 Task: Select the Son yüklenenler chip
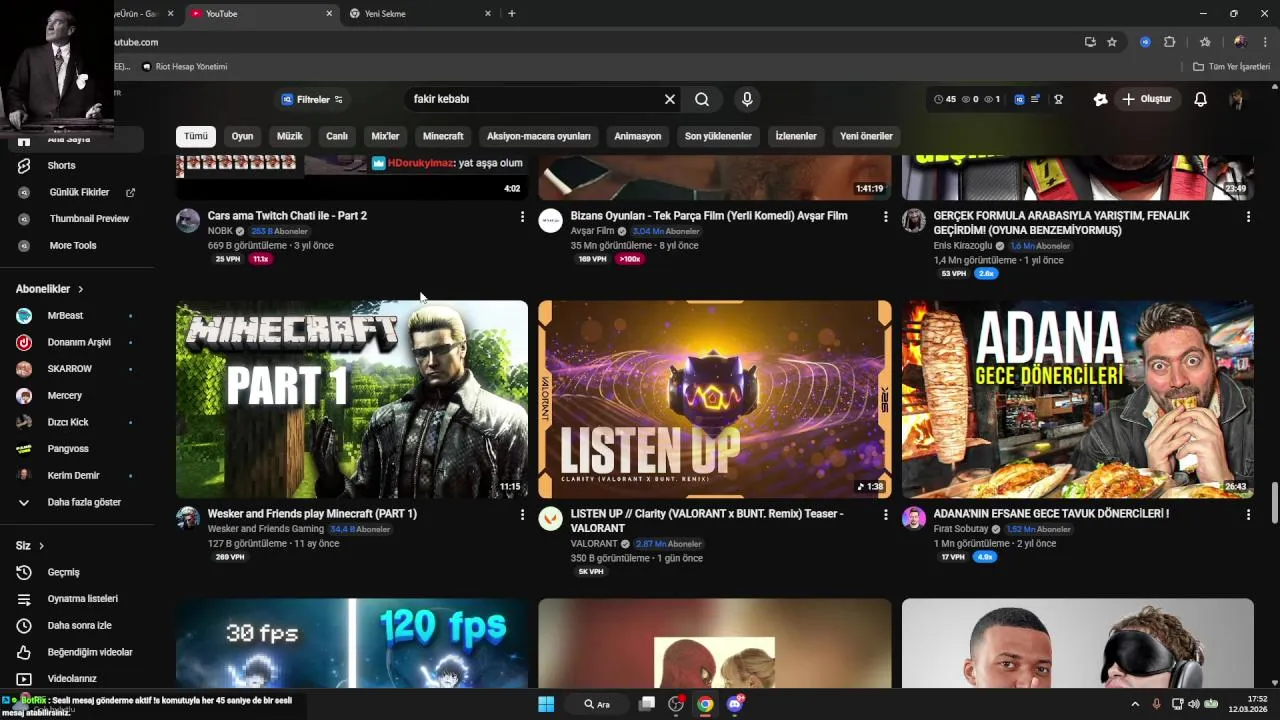click(718, 136)
